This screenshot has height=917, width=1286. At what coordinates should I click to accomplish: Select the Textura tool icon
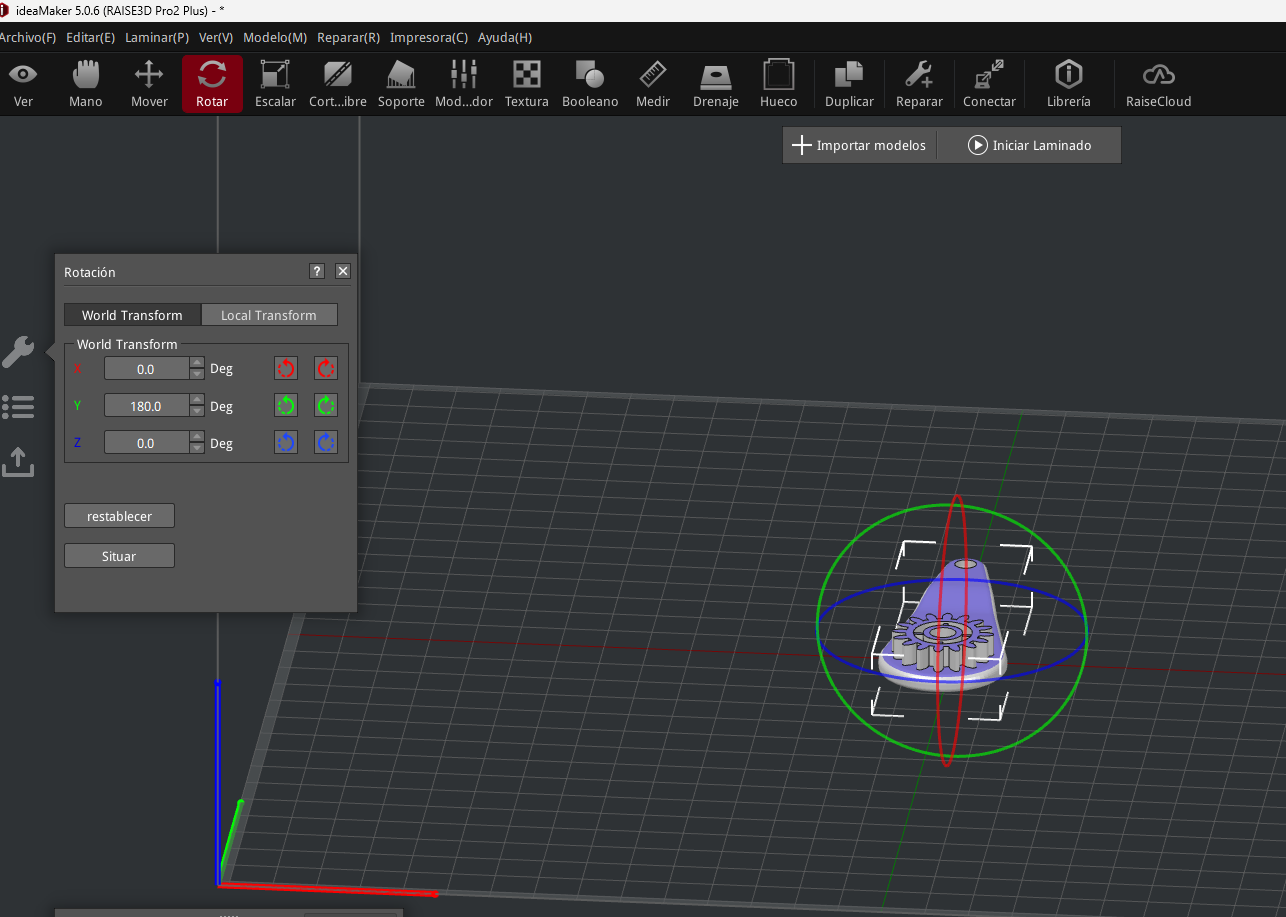tap(526, 84)
